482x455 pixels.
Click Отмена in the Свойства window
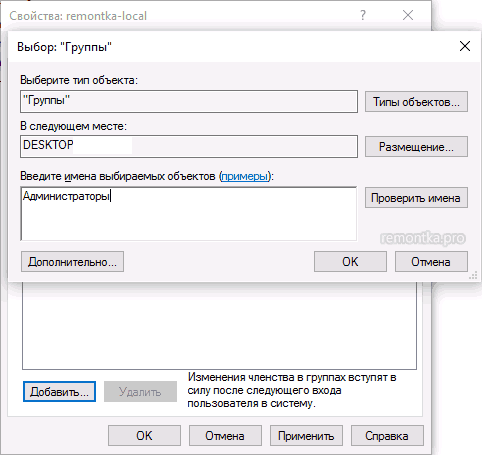tap(225, 436)
